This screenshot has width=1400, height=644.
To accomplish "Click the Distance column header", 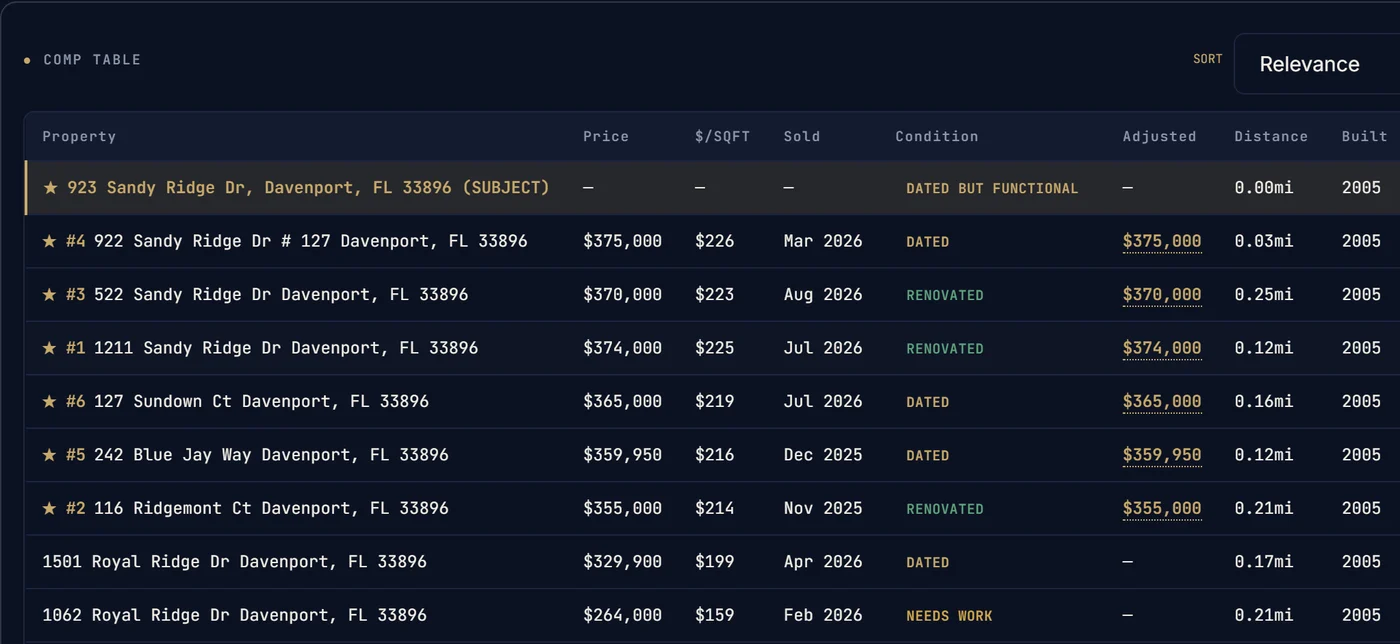I will point(1271,136).
